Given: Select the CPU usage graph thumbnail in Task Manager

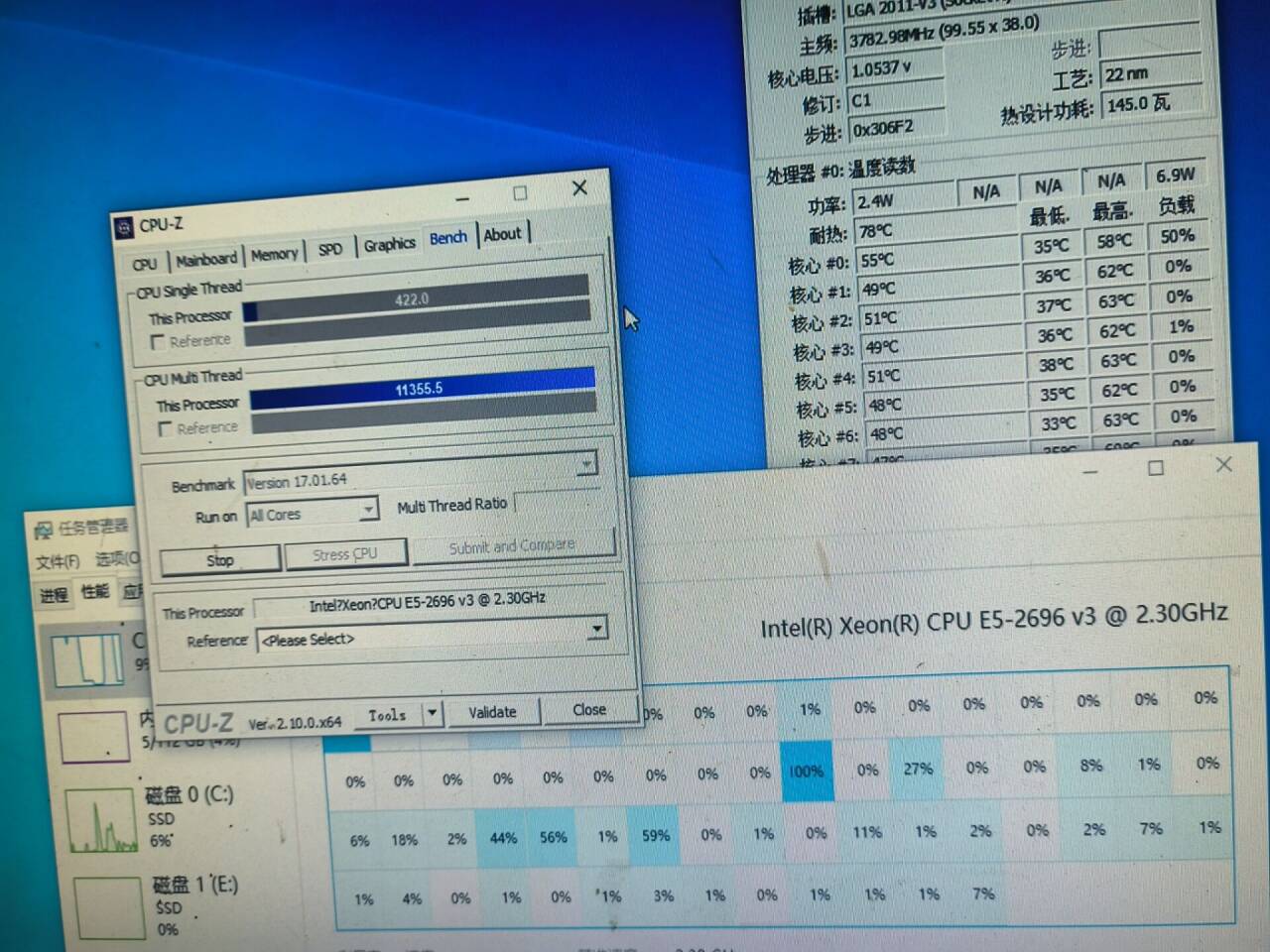Looking at the screenshot, I should 89,658.
